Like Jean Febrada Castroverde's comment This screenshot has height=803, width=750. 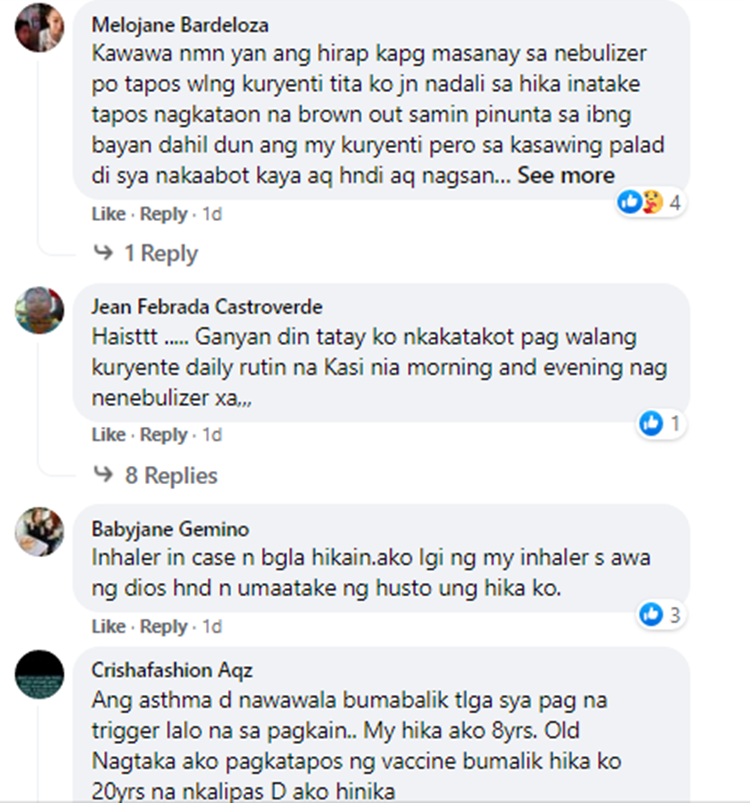[x=109, y=435]
